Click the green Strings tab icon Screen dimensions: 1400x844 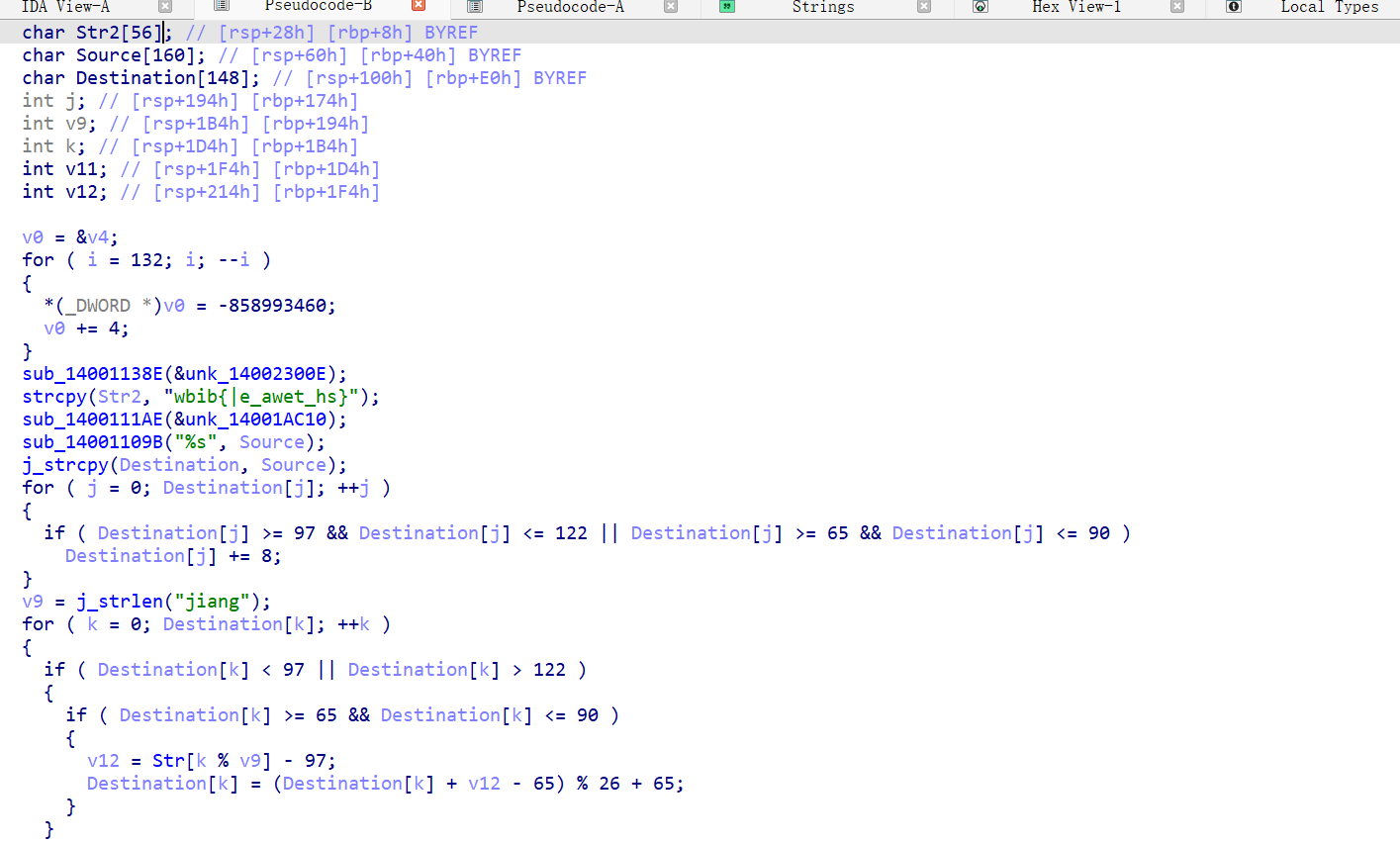click(x=727, y=7)
